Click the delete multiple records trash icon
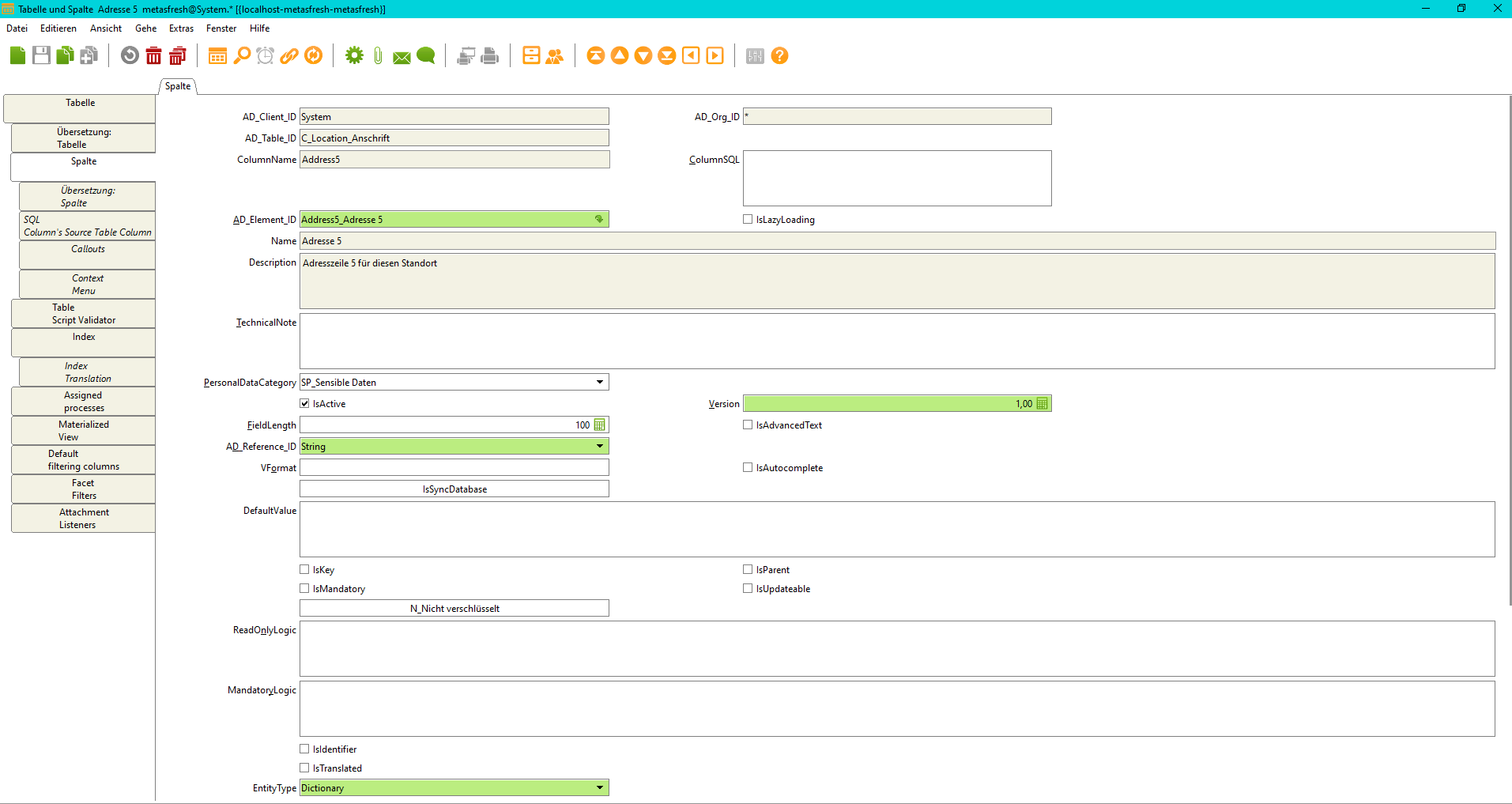Viewport: 1512px width, 804px height. pyautogui.click(x=178, y=55)
